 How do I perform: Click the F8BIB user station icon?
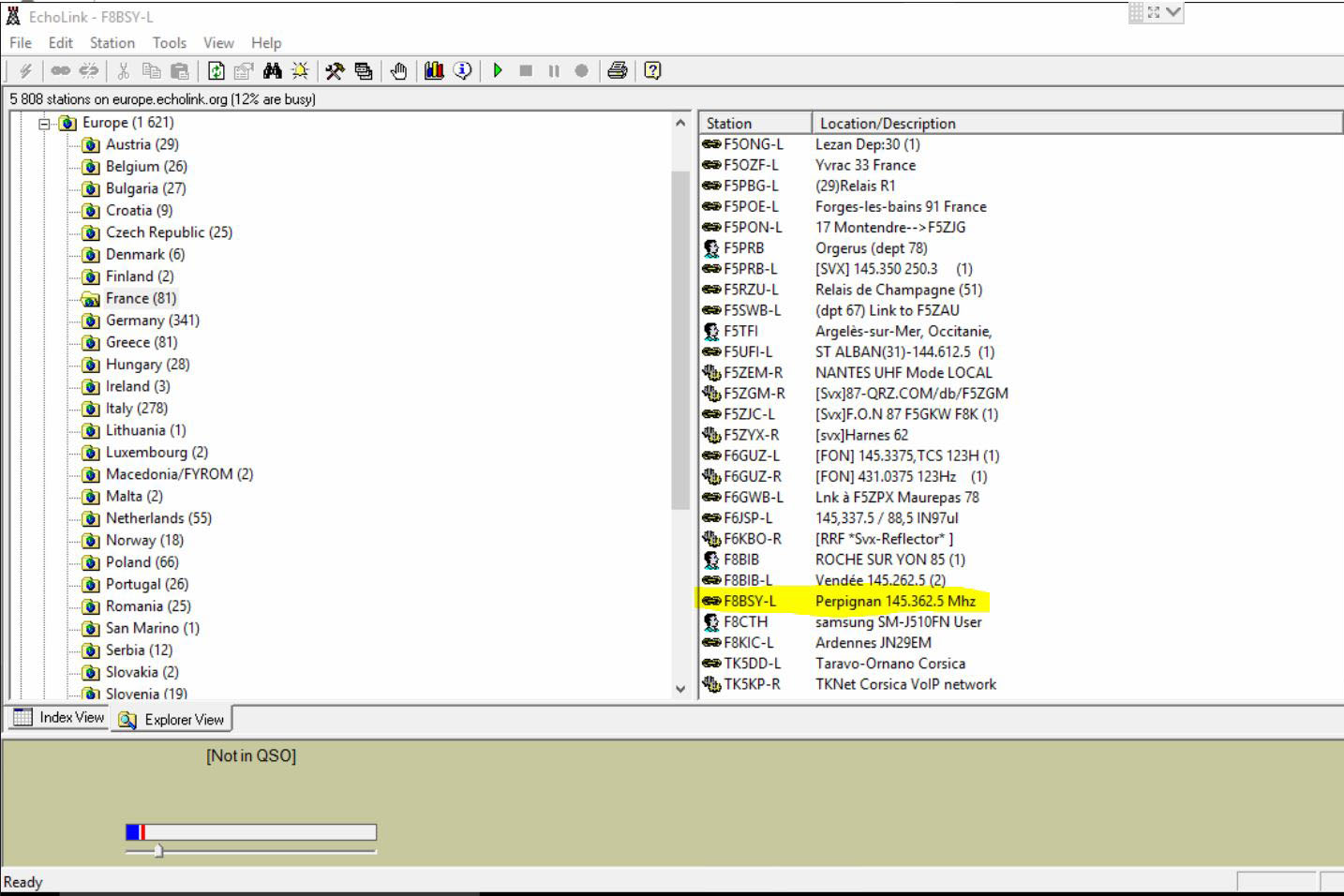pos(711,560)
